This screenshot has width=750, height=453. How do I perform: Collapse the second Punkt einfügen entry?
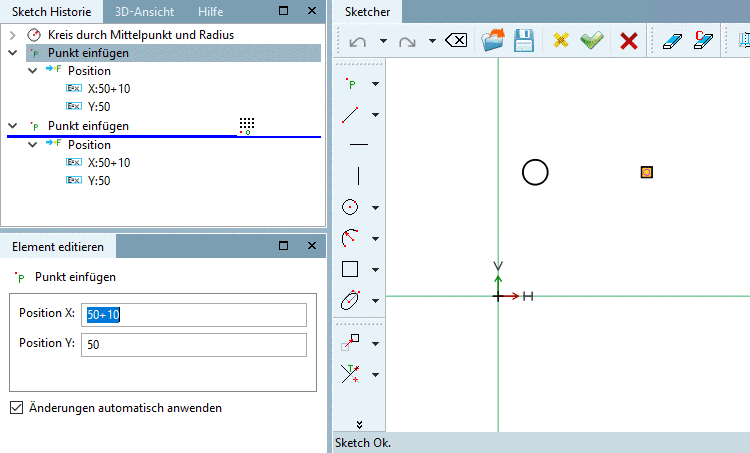pos(13,126)
